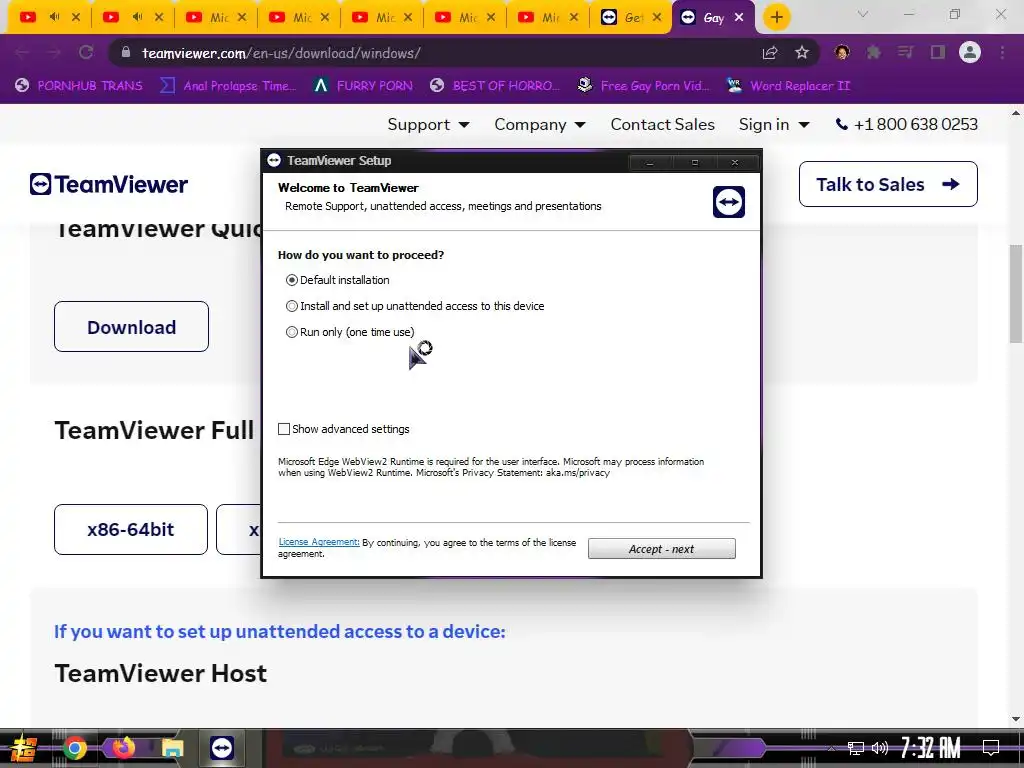The height and width of the screenshot is (768, 1024).
Task: Mute the first YouTube tab audio icon
Action: tap(55, 17)
